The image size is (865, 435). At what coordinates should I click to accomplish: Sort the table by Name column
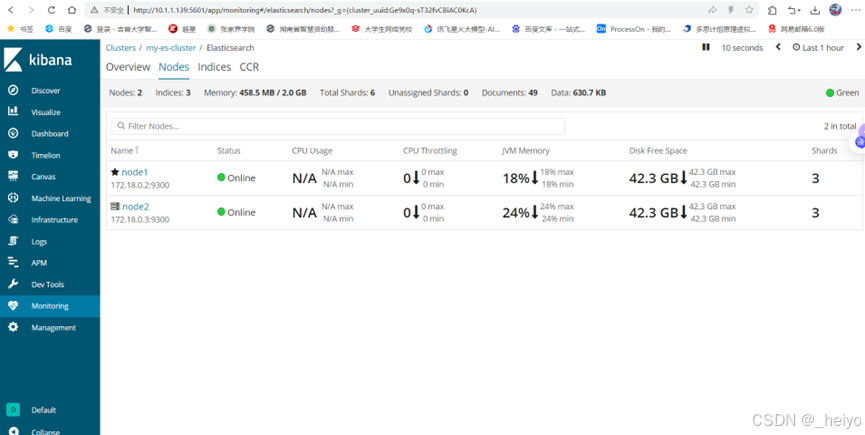point(125,151)
